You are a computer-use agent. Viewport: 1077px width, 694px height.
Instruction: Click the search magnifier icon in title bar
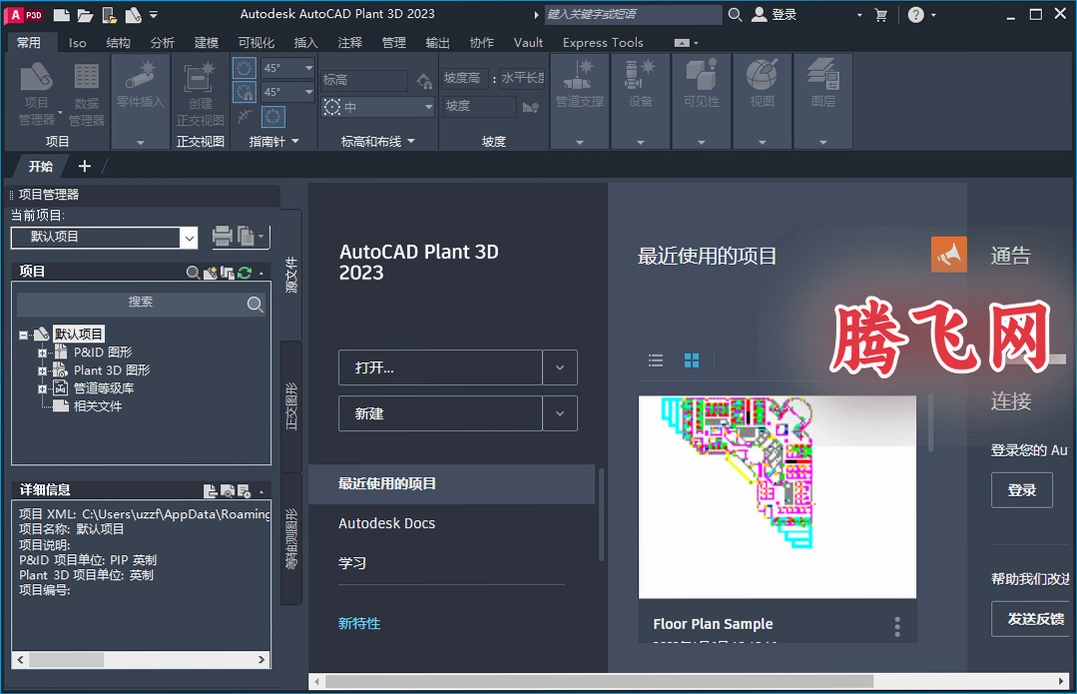pos(735,14)
